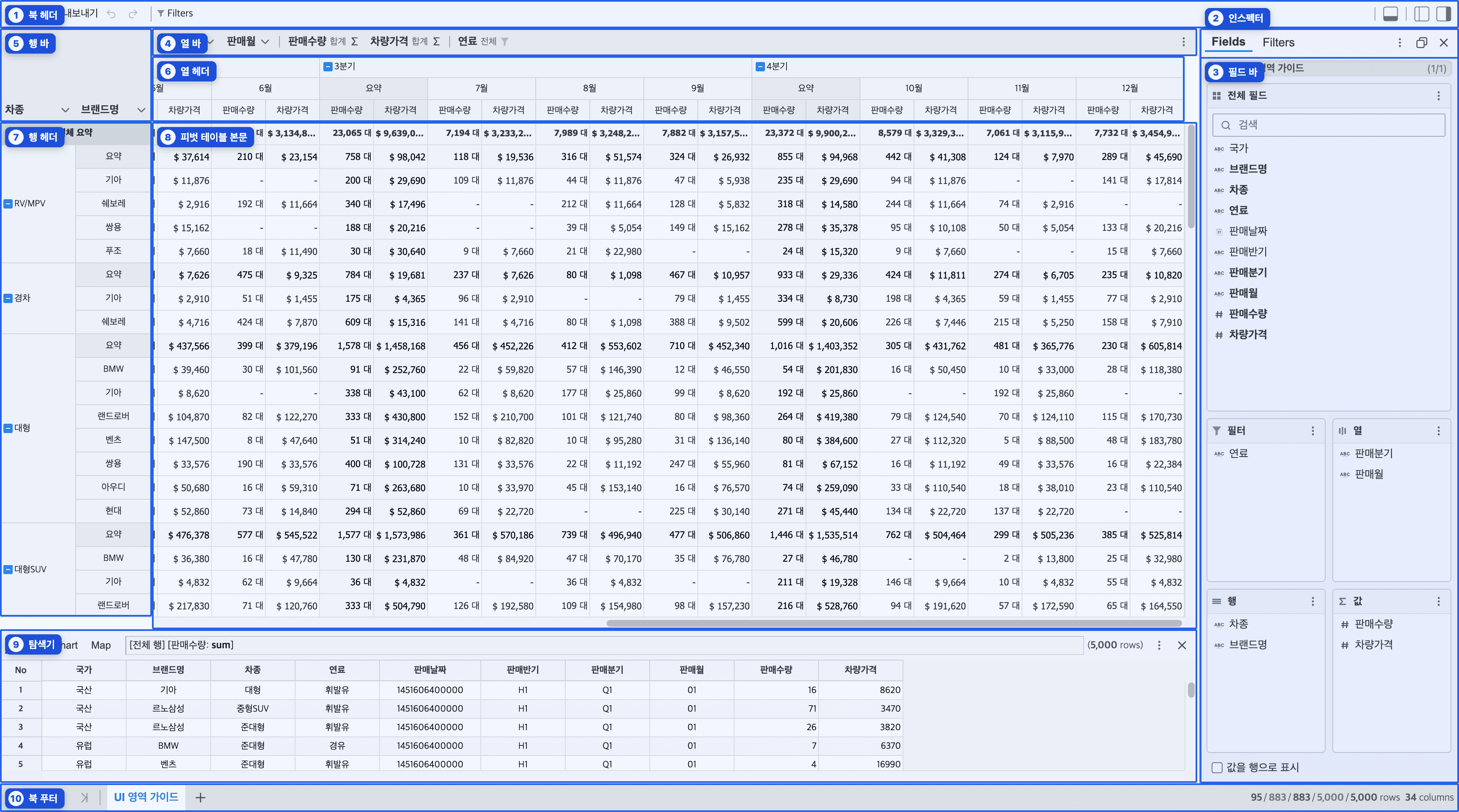Switch to the Map tab in the explorer

101,645
